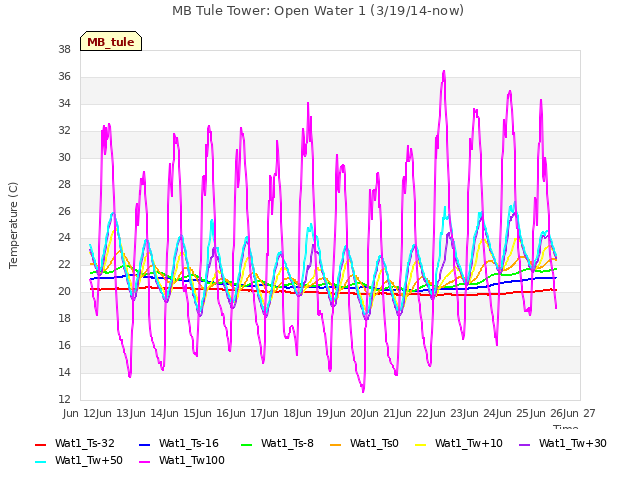This screenshot has width=640, height=480.
Task: Click the partially hidden Time axis label
Action: click(566, 427)
